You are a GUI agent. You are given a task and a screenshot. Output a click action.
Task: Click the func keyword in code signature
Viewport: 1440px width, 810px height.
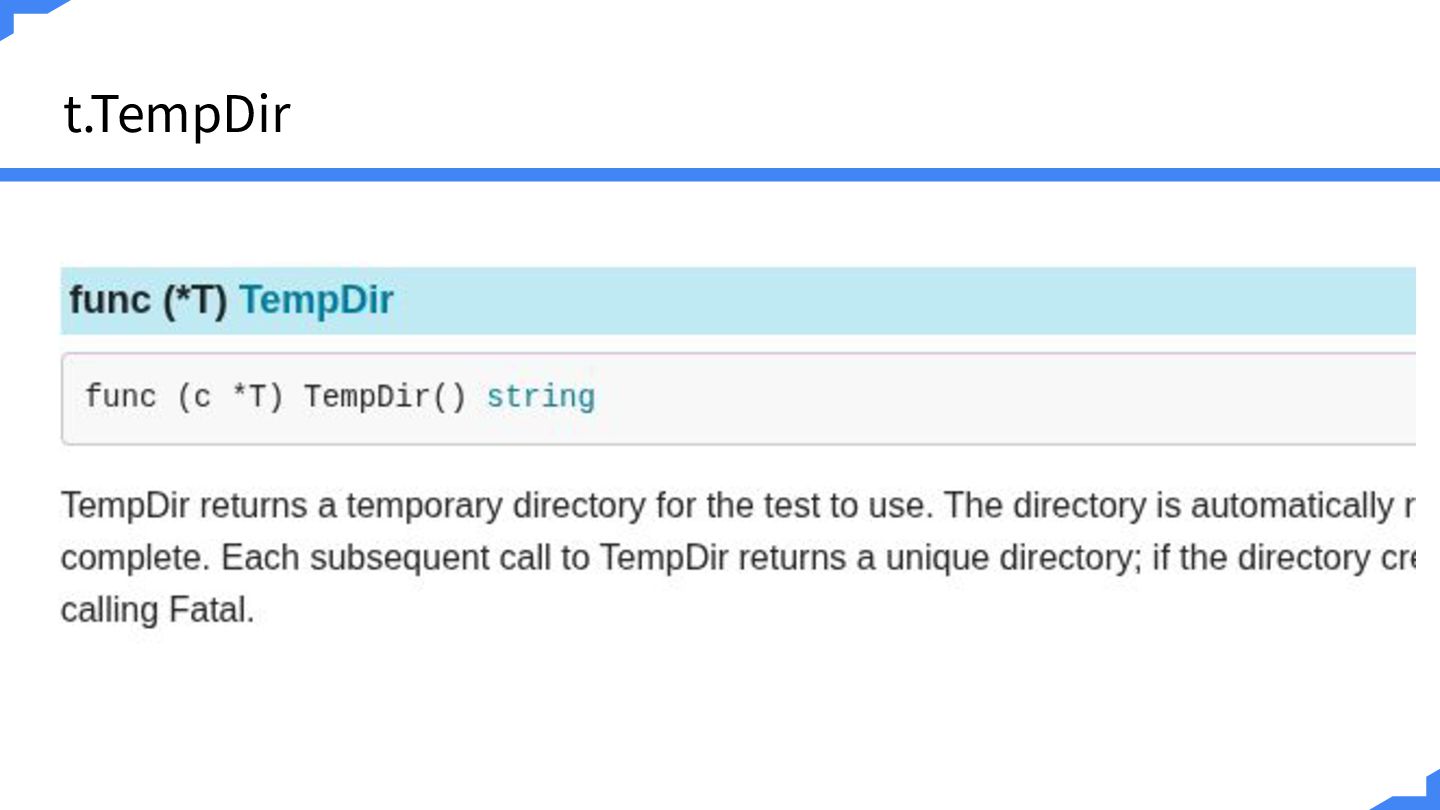click(121, 397)
